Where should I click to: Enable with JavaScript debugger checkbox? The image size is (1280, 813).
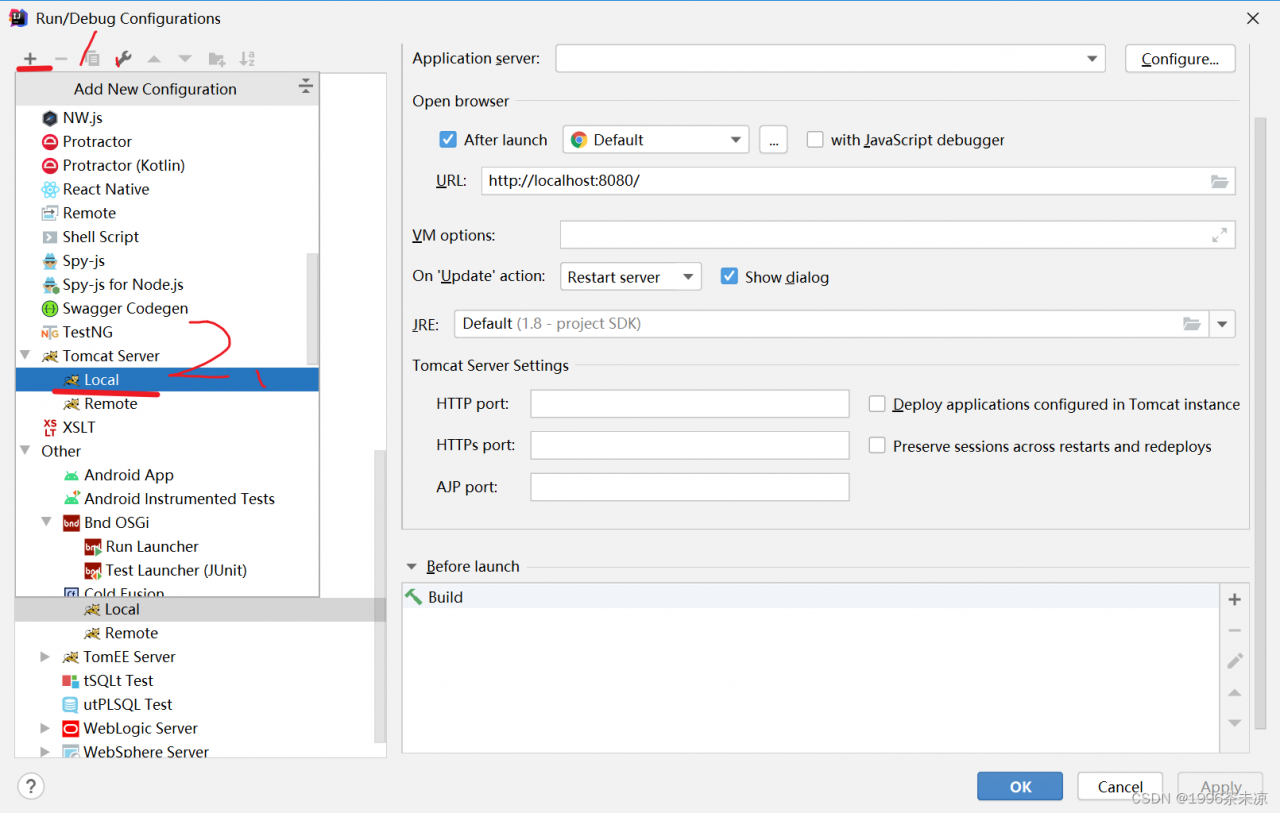pyautogui.click(x=815, y=140)
